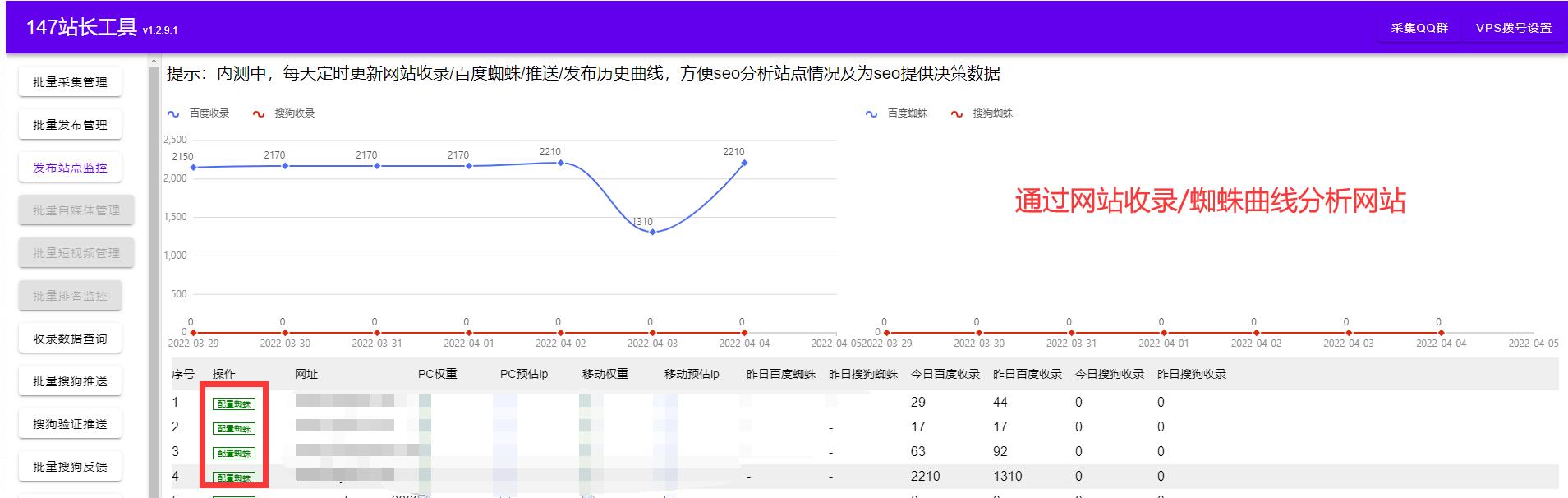Click the PC预估ip column header
Viewport: 1568px width, 498px height.
tap(524, 374)
